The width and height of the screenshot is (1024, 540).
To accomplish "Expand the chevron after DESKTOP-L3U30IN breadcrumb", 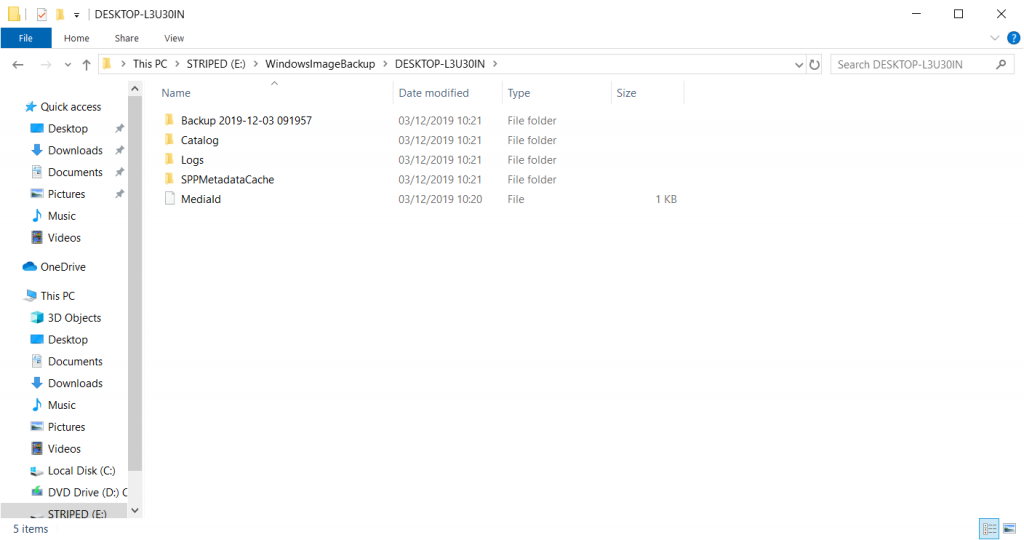I will coord(495,64).
